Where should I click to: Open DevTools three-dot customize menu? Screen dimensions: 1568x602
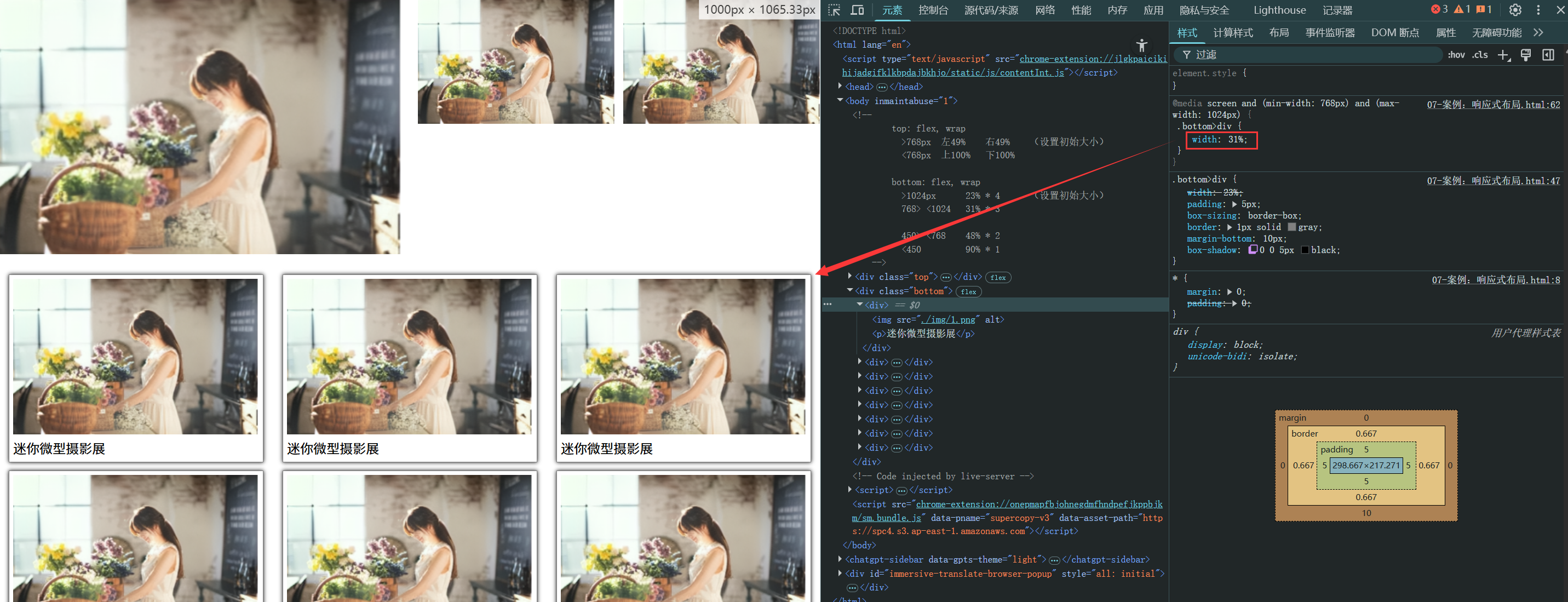[1538, 10]
